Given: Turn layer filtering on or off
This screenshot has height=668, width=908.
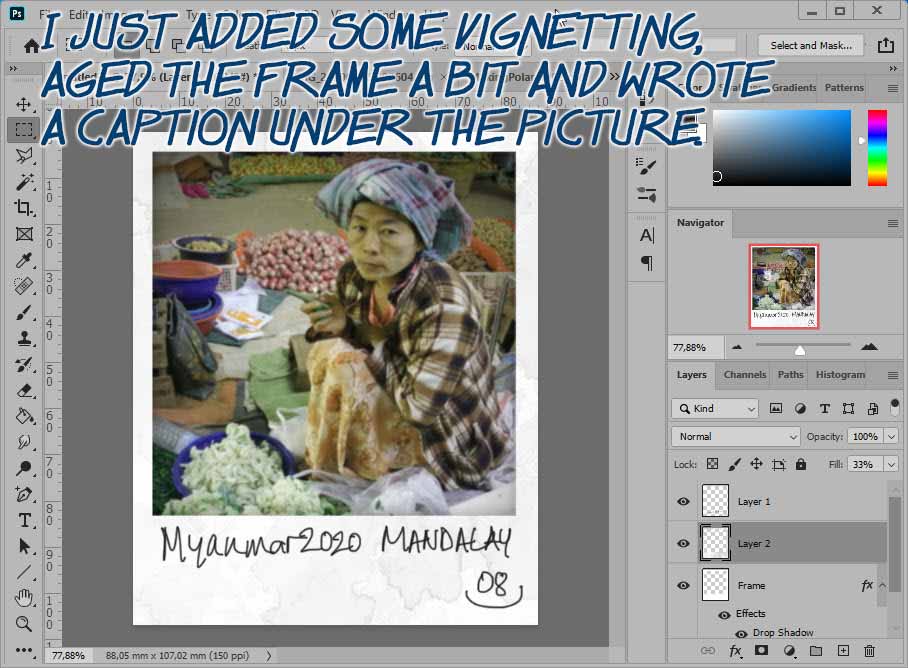Looking at the screenshot, I should (x=895, y=406).
